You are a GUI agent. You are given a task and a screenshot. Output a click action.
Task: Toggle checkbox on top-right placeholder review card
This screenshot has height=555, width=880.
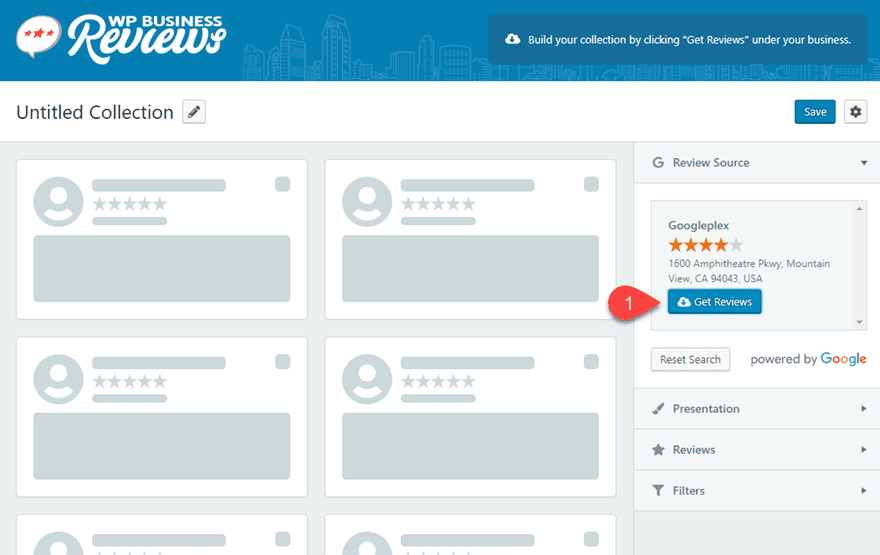[x=591, y=184]
